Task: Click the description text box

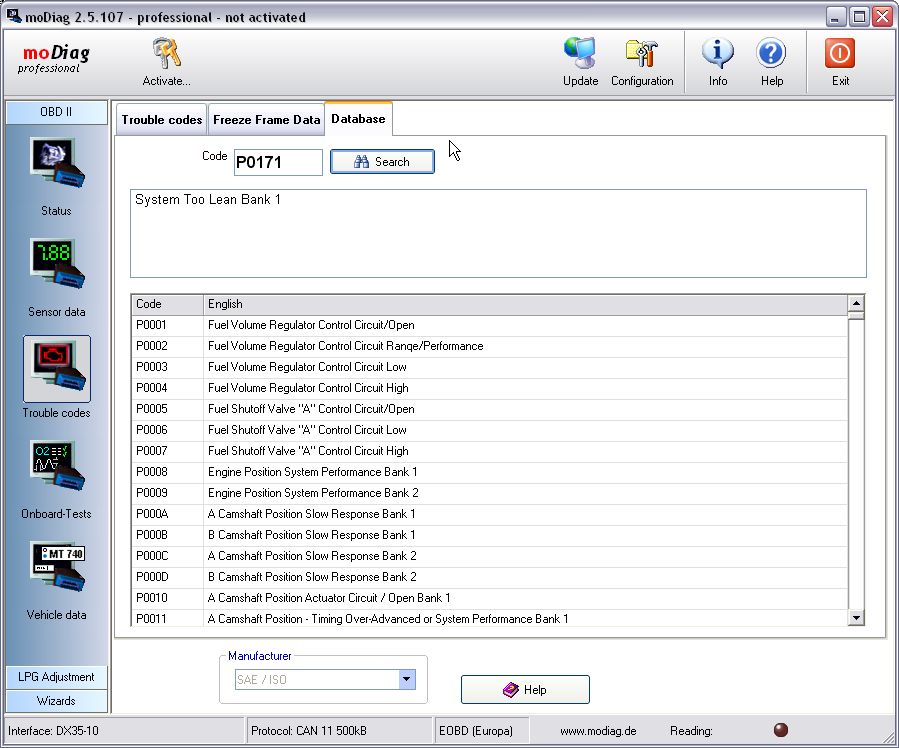Action: click(x=498, y=233)
